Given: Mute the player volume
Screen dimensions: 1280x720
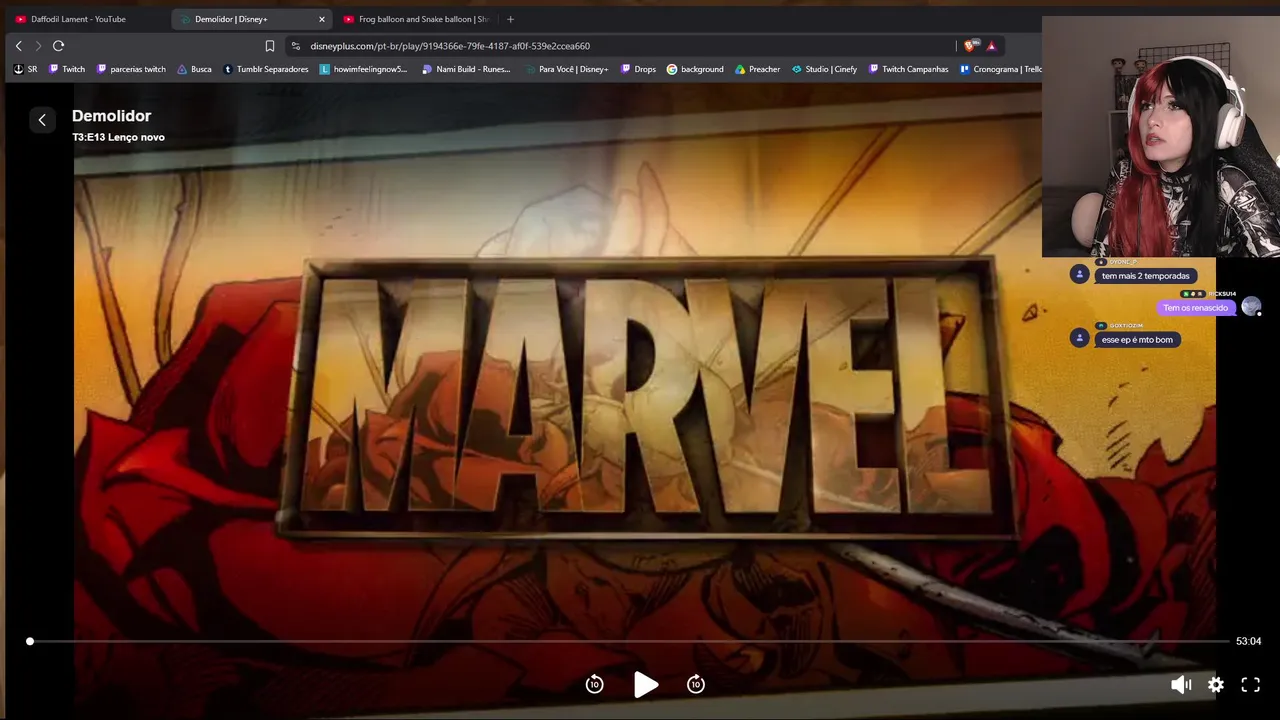Looking at the screenshot, I should click(1181, 684).
